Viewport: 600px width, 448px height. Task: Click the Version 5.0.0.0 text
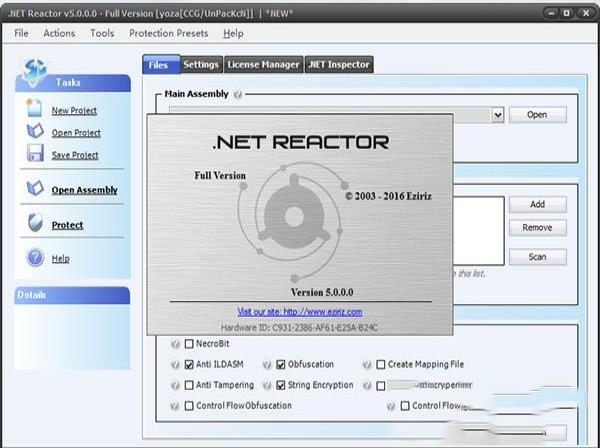322,293
